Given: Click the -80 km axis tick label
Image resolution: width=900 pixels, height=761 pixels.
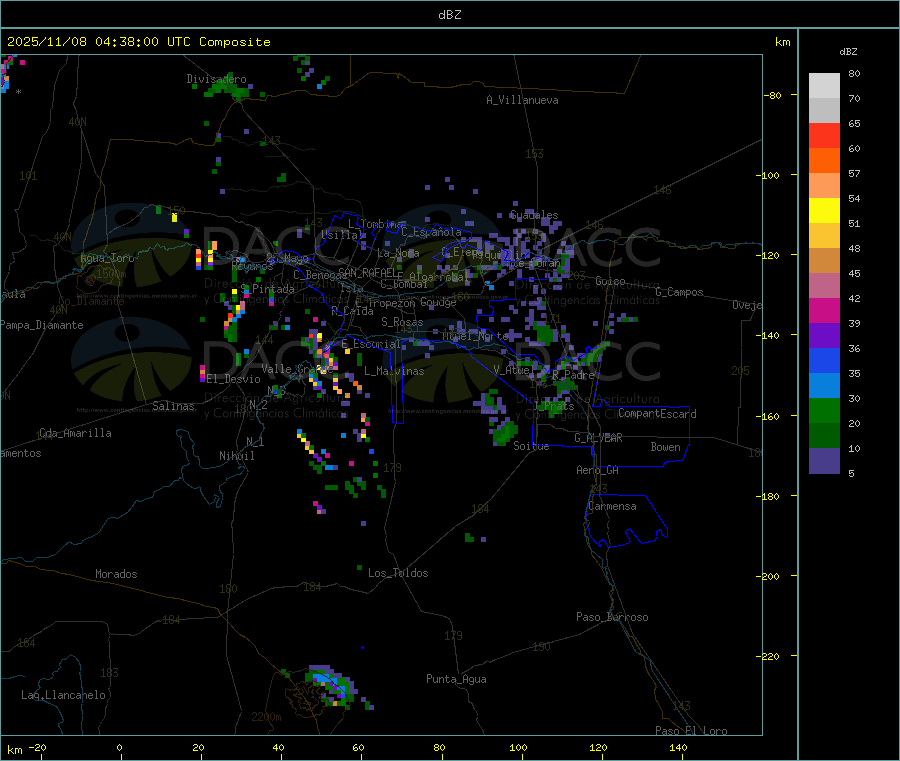Looking at the screenshot, I should (x=773, y=95).
